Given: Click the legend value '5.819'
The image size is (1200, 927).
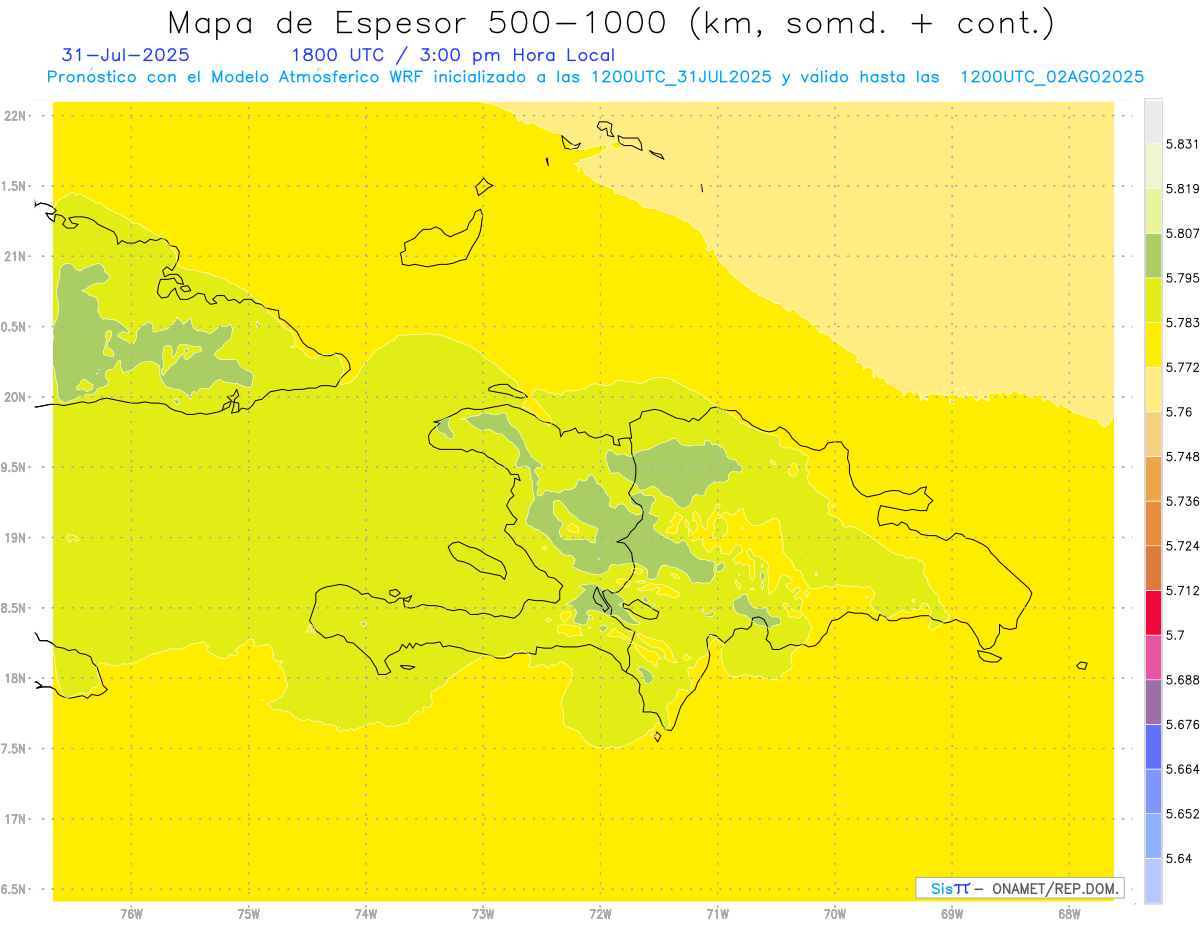Looking at the screenshot, I should (1183, 189).
